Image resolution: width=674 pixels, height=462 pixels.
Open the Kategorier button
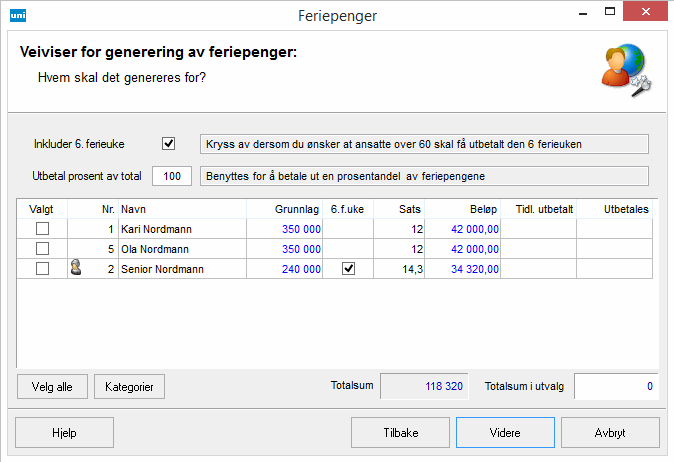[x=129, y=386]
